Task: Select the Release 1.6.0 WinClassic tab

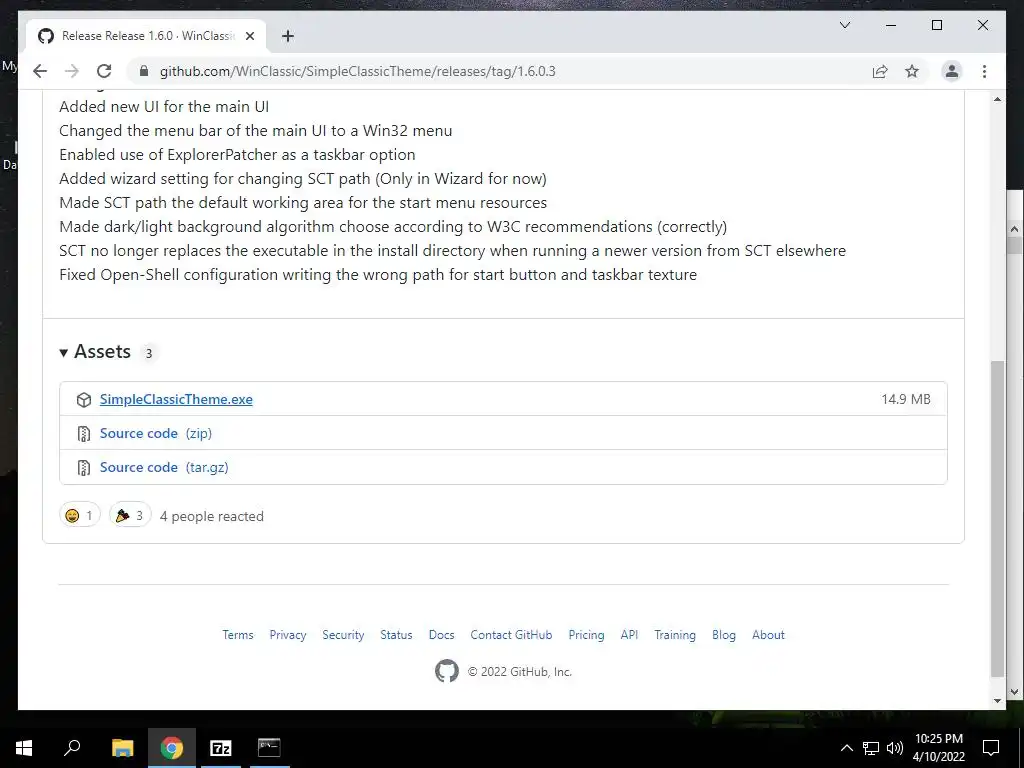Action: pos(147,36)
